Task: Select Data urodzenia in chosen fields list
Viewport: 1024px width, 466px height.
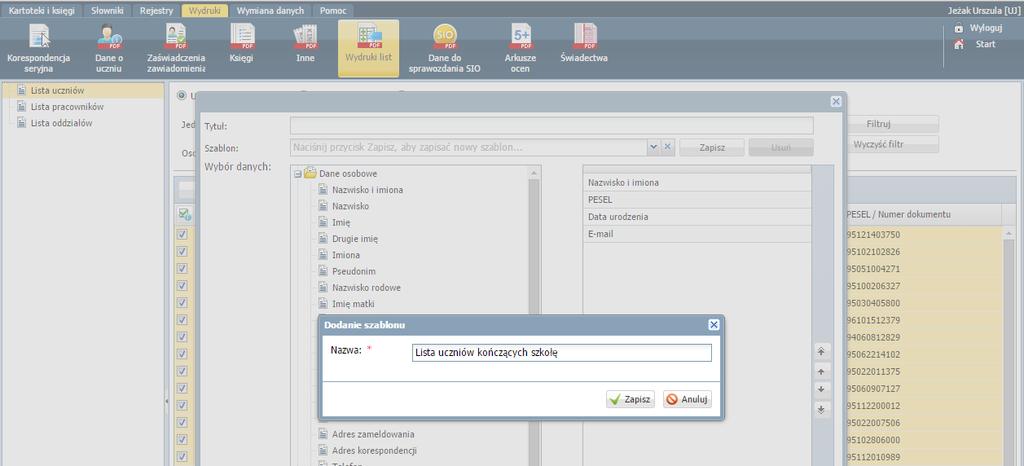Action: coord(697,217)
